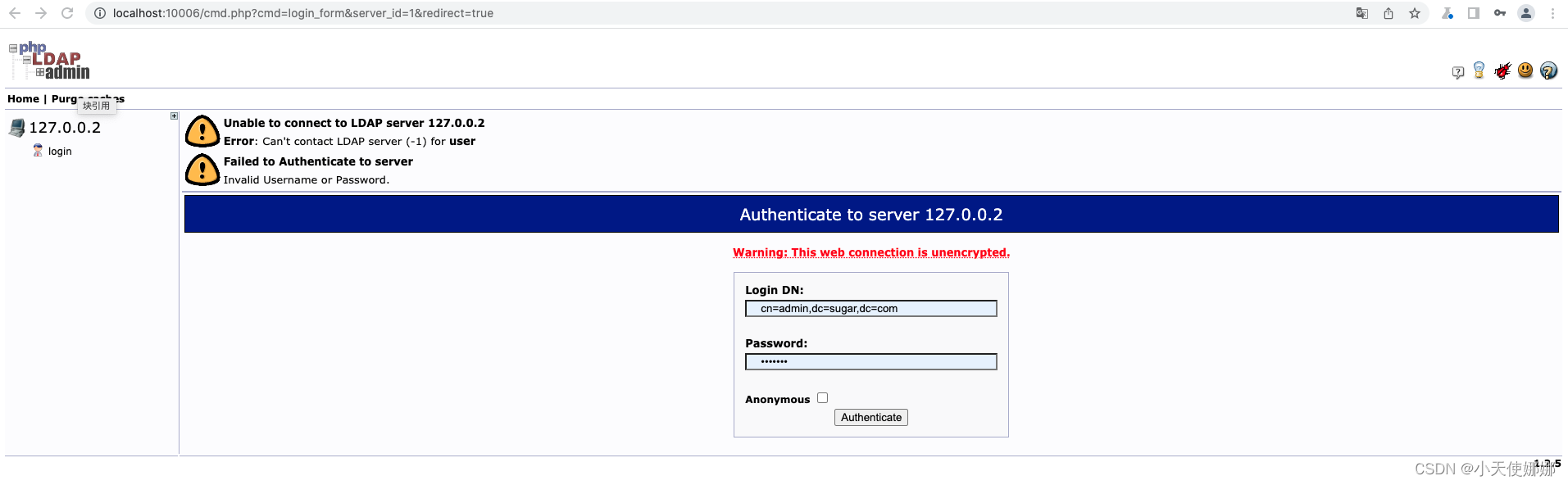
Task: Click the 'Anonymous' label
Action: click(778, 400)
